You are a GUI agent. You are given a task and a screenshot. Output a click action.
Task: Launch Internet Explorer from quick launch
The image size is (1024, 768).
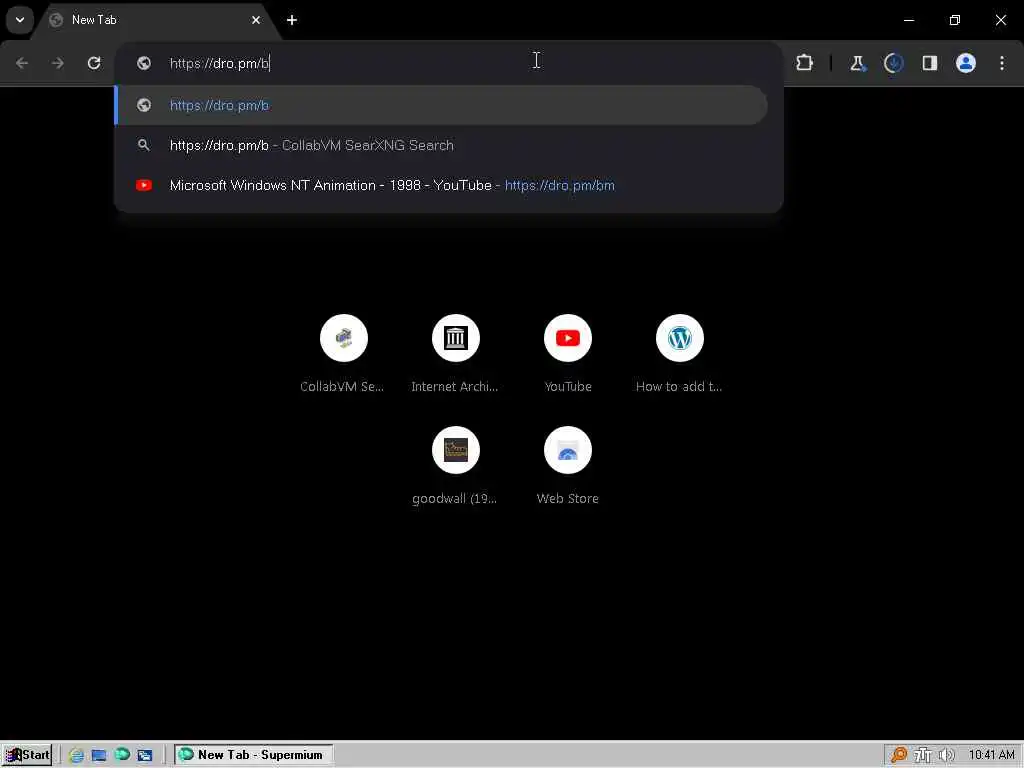76,755
